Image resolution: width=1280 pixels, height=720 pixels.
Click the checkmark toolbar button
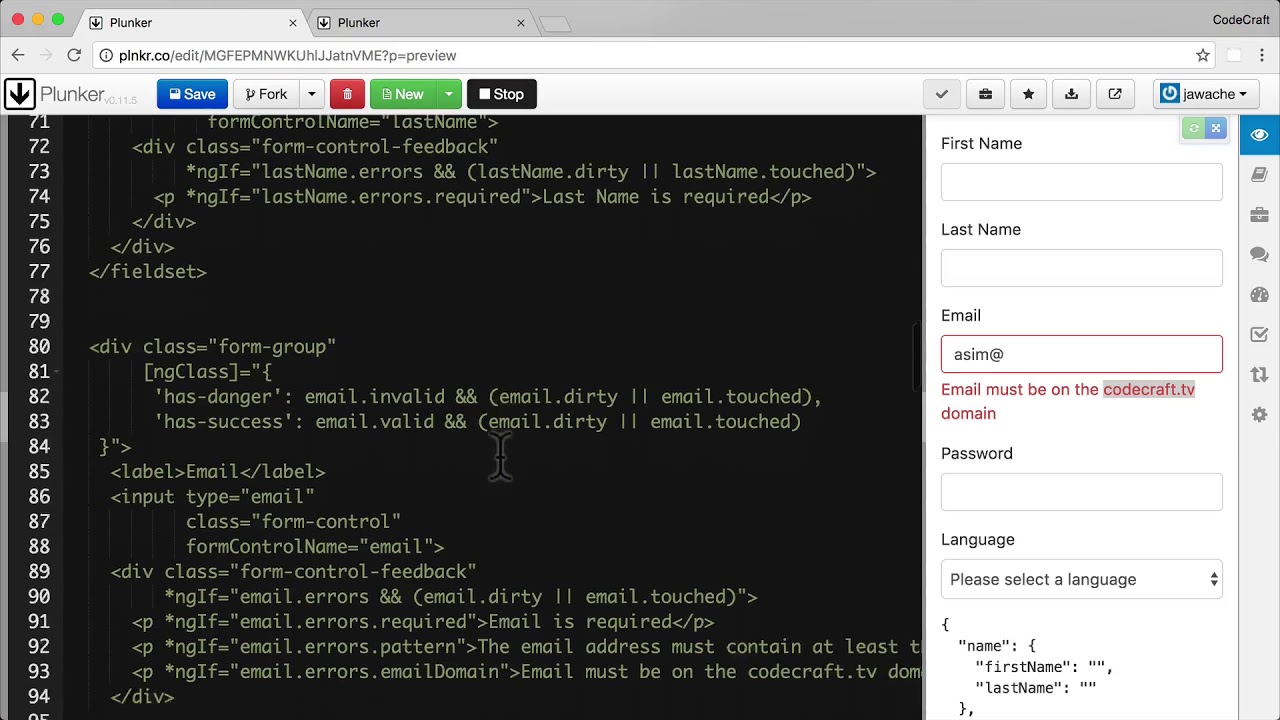941,94
